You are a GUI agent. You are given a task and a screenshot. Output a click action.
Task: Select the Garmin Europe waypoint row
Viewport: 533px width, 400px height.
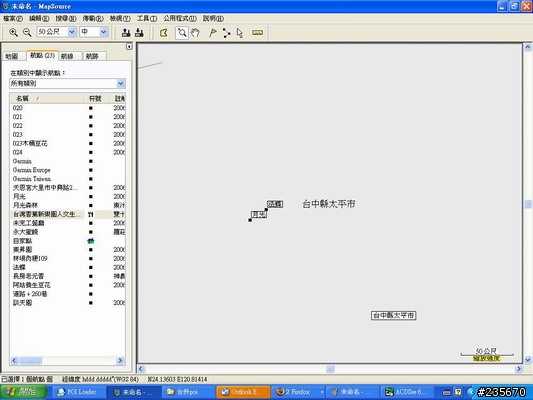click(68, 170)
